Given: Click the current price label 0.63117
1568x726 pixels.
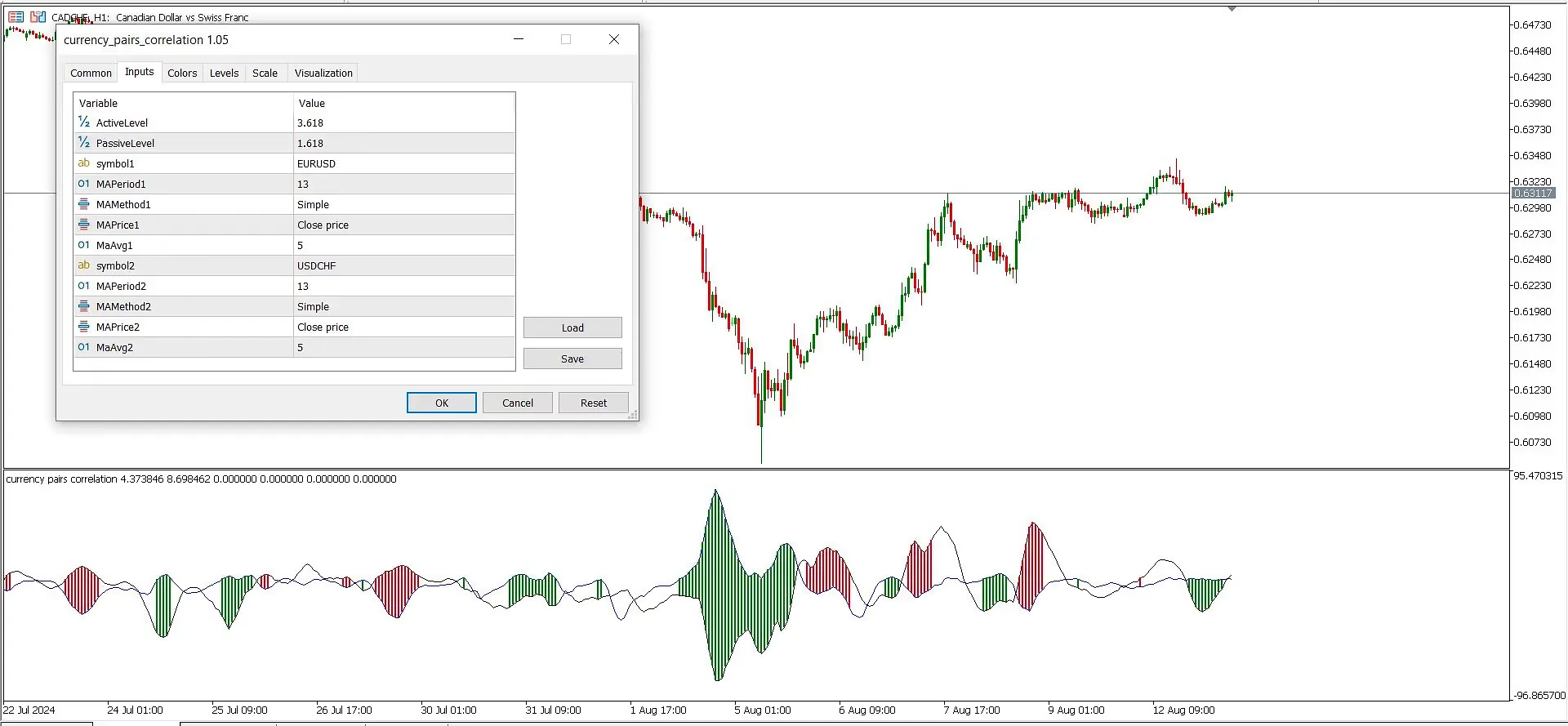Looking at the screenshot, I should [1534, 194].
